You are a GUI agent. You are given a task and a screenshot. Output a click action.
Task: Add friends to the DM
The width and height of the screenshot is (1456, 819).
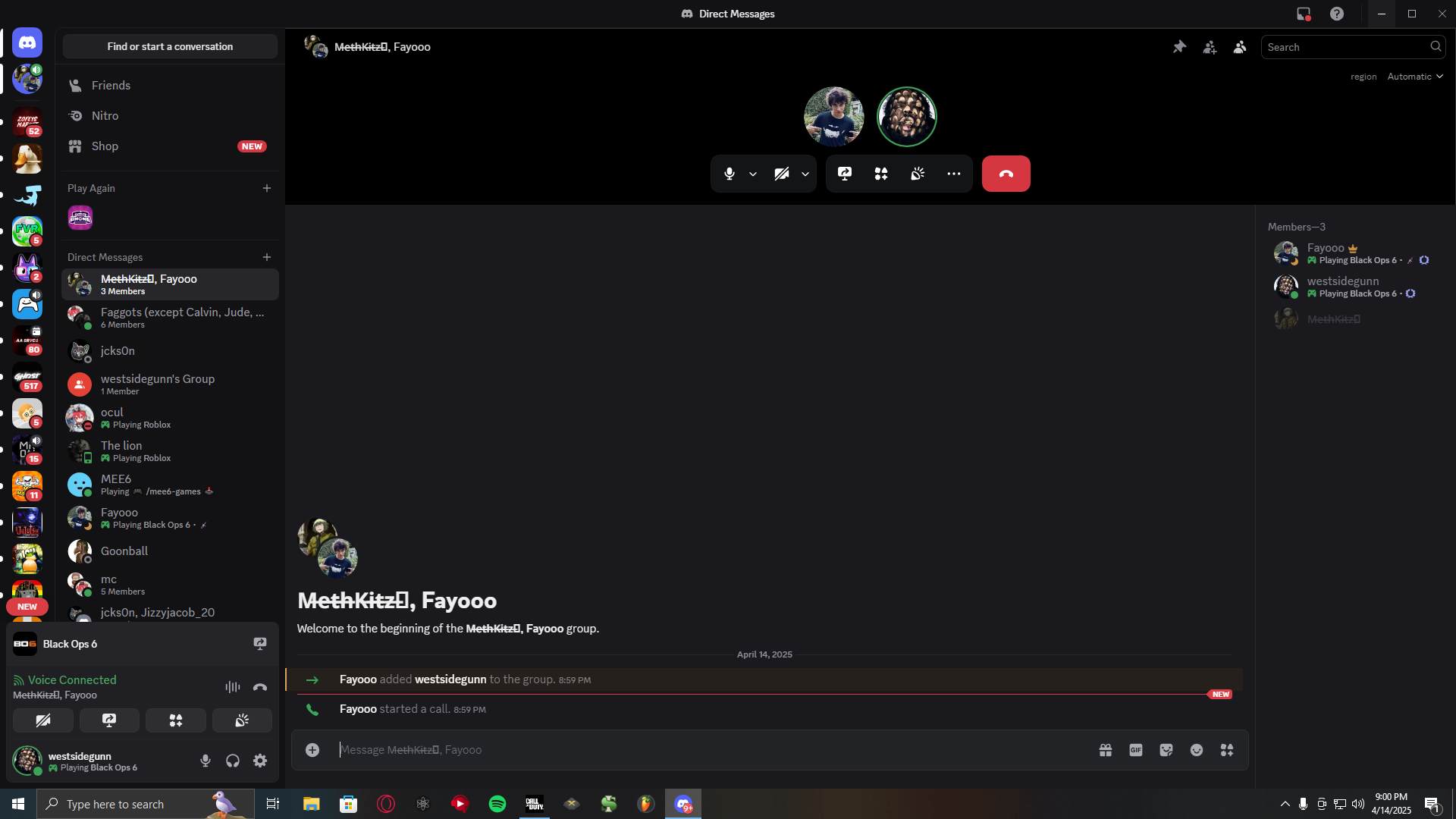pyautogui.click(x=1210, y=47)
